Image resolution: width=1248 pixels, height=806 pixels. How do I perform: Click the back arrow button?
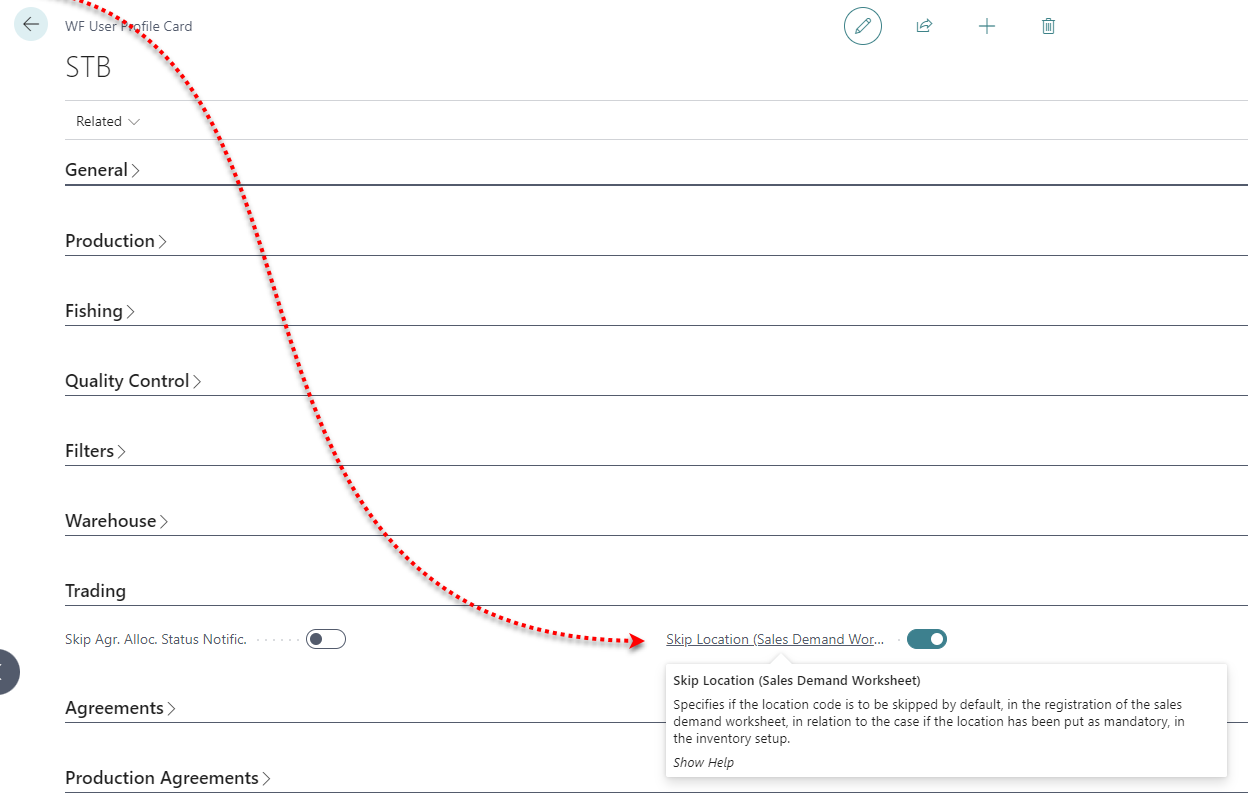[31, 25]
